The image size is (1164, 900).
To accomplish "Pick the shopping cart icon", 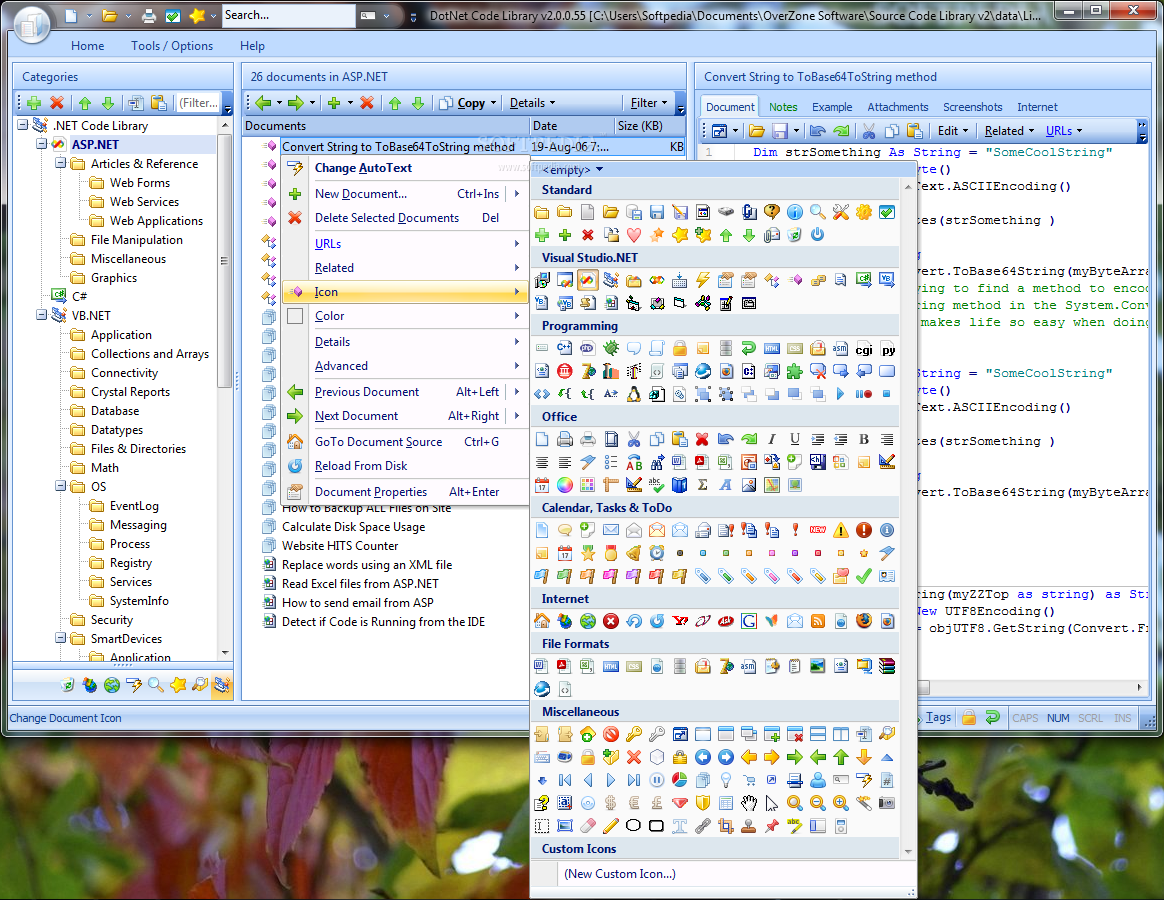I will pos(748,780).
